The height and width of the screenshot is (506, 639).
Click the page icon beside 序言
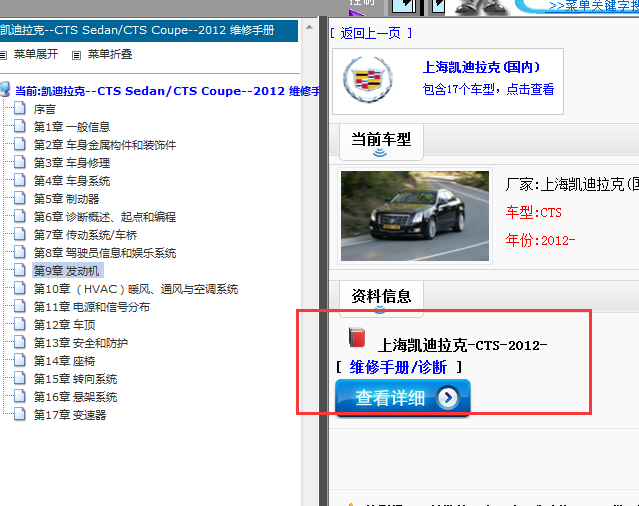pos(20,108)
